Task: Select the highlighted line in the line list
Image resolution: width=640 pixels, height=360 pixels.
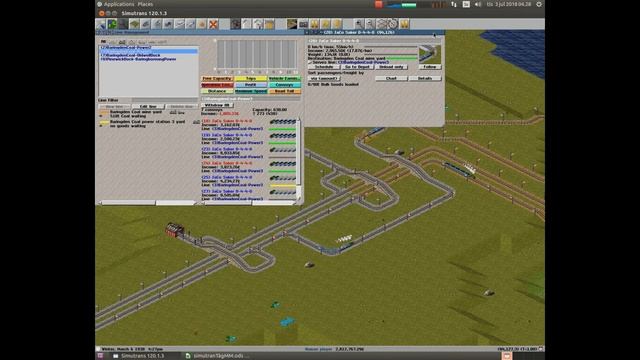Action: (x=149, y=50)
